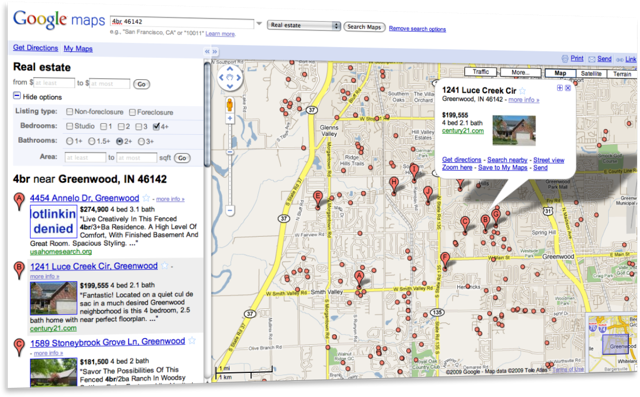Click the minimum price input field
The width and height of the screenshot is (640, 397).
[x=54, y=83]
